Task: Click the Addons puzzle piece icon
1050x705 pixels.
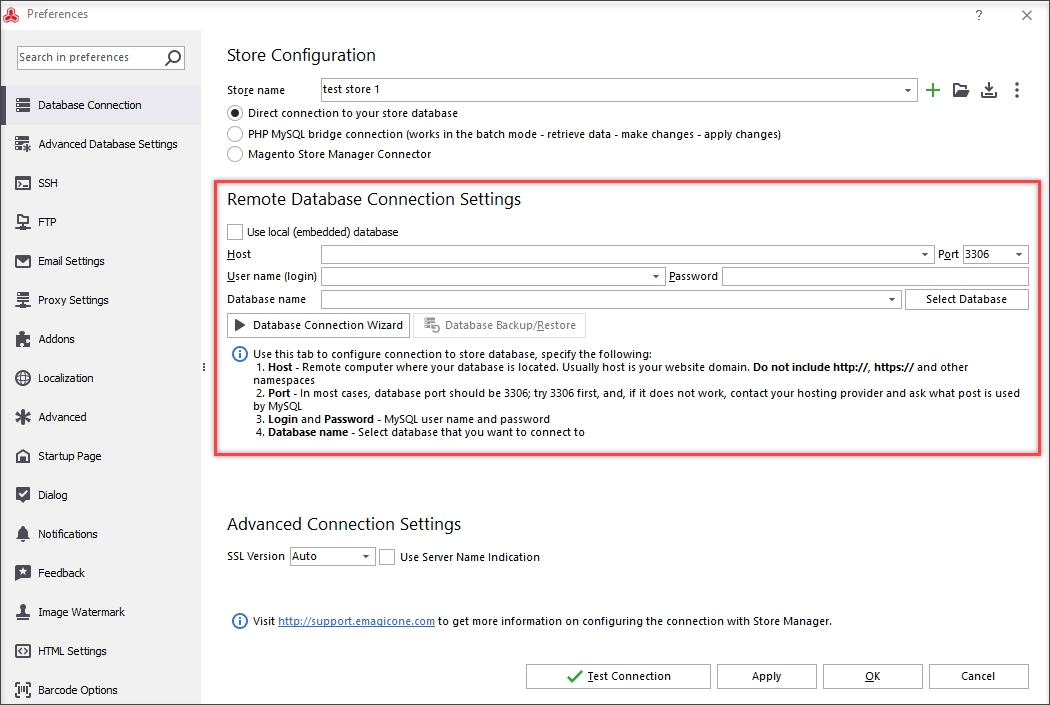Action: tap(23, 339)
